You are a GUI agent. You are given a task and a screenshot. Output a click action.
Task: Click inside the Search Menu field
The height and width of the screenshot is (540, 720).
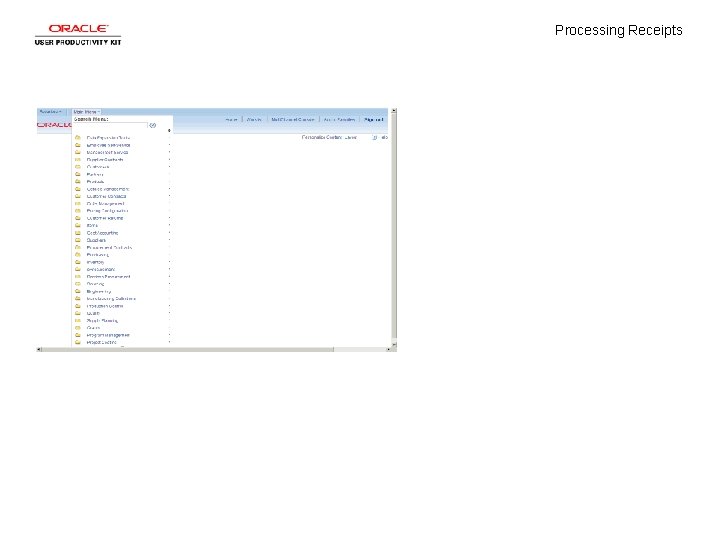pos(111,125)
